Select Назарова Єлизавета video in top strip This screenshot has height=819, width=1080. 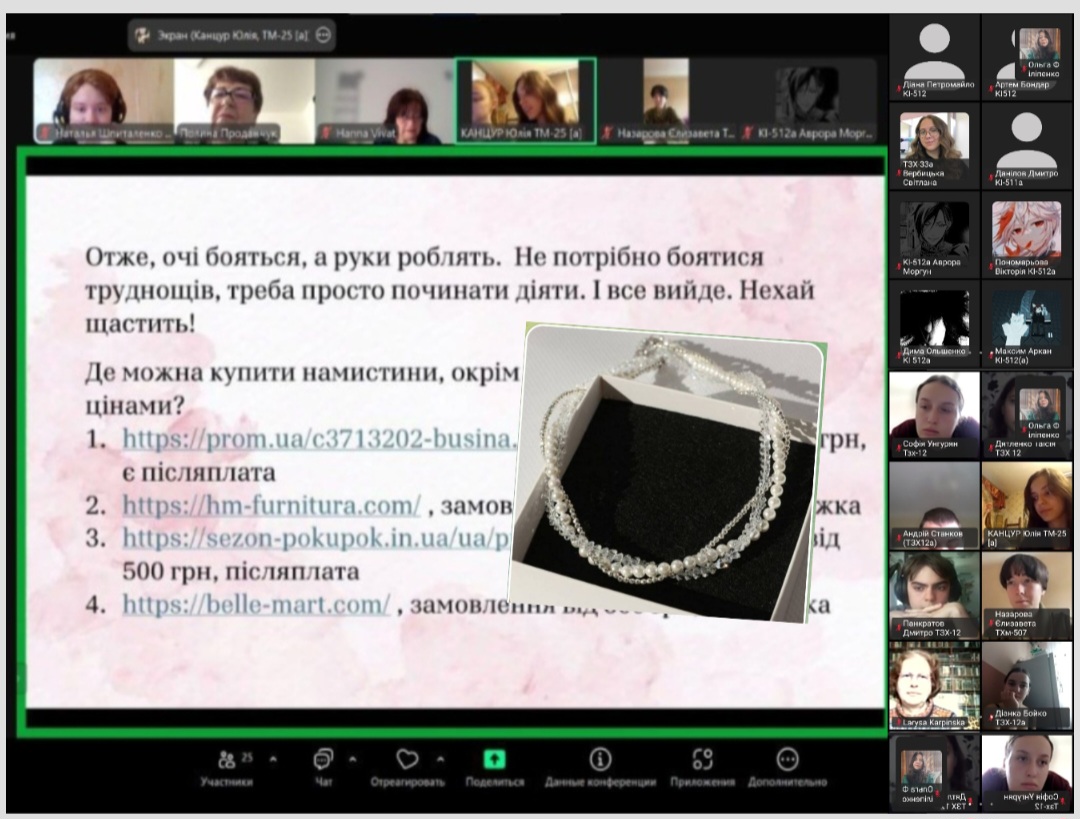click(666, 101)
